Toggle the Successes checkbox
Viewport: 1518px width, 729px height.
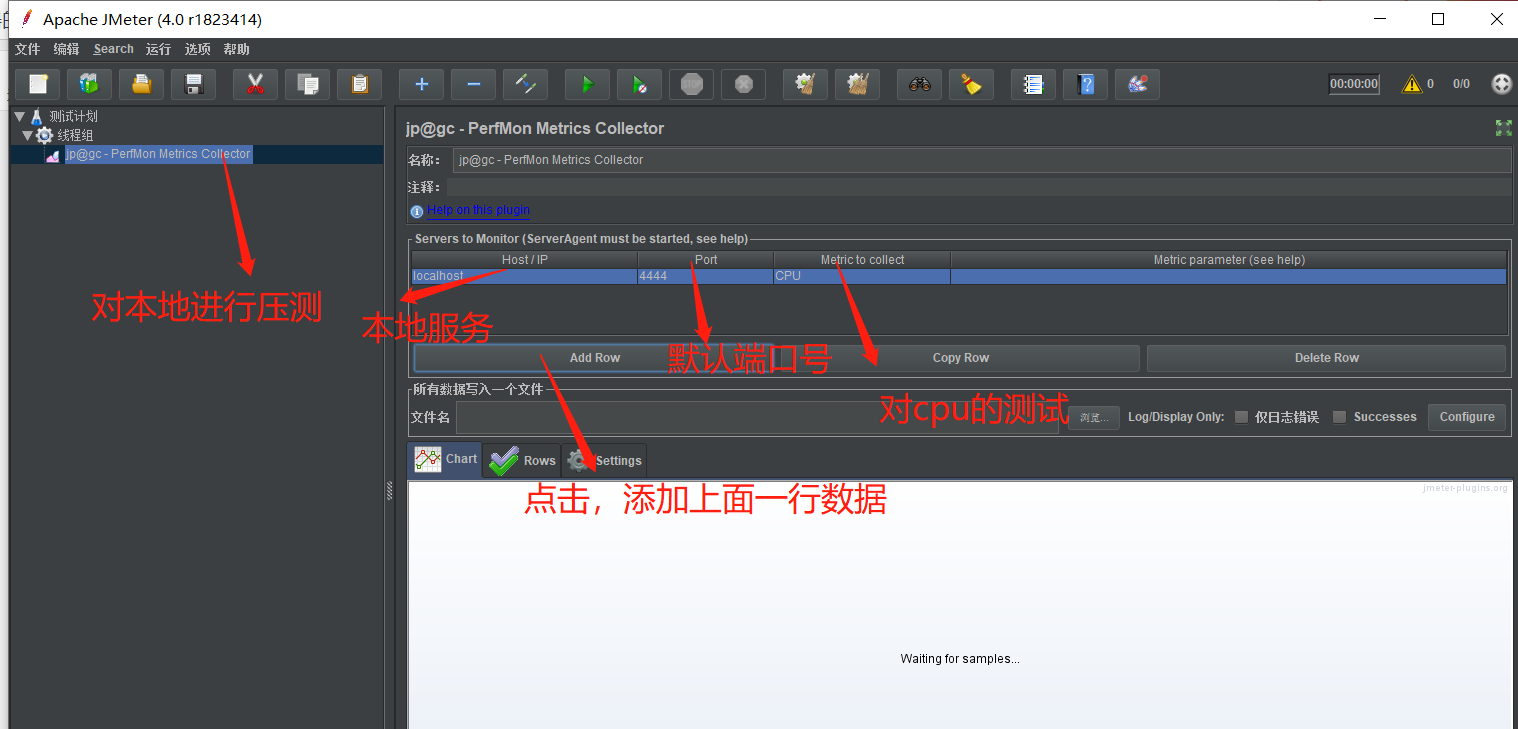click(1339, 417)
